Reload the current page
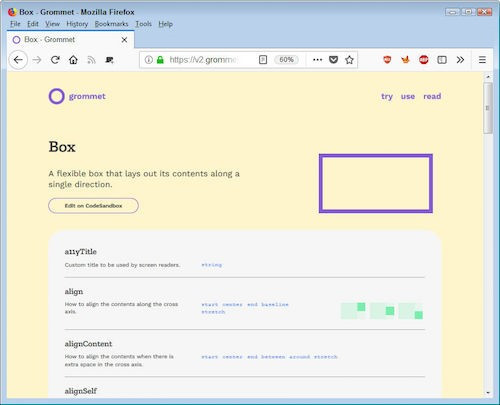Image resolution: width=500 pixels, height=405 pixels. pos(55,60)
